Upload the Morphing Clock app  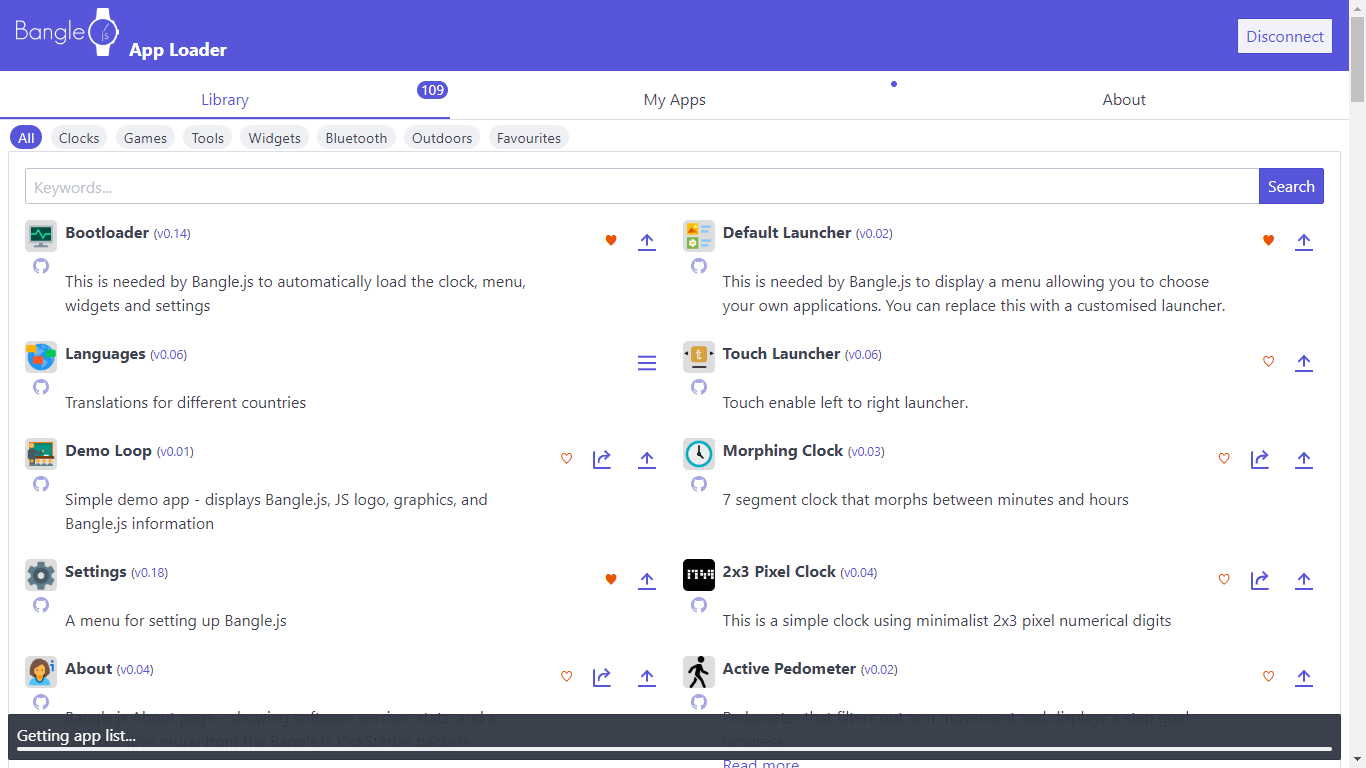[1304, 459]
